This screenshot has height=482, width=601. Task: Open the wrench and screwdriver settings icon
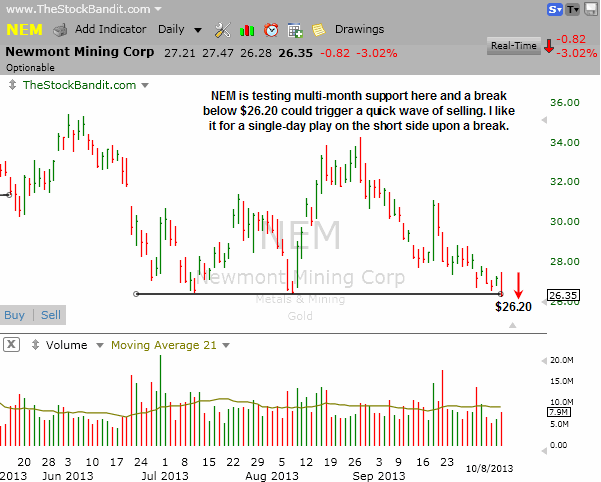tap(223, 30)
